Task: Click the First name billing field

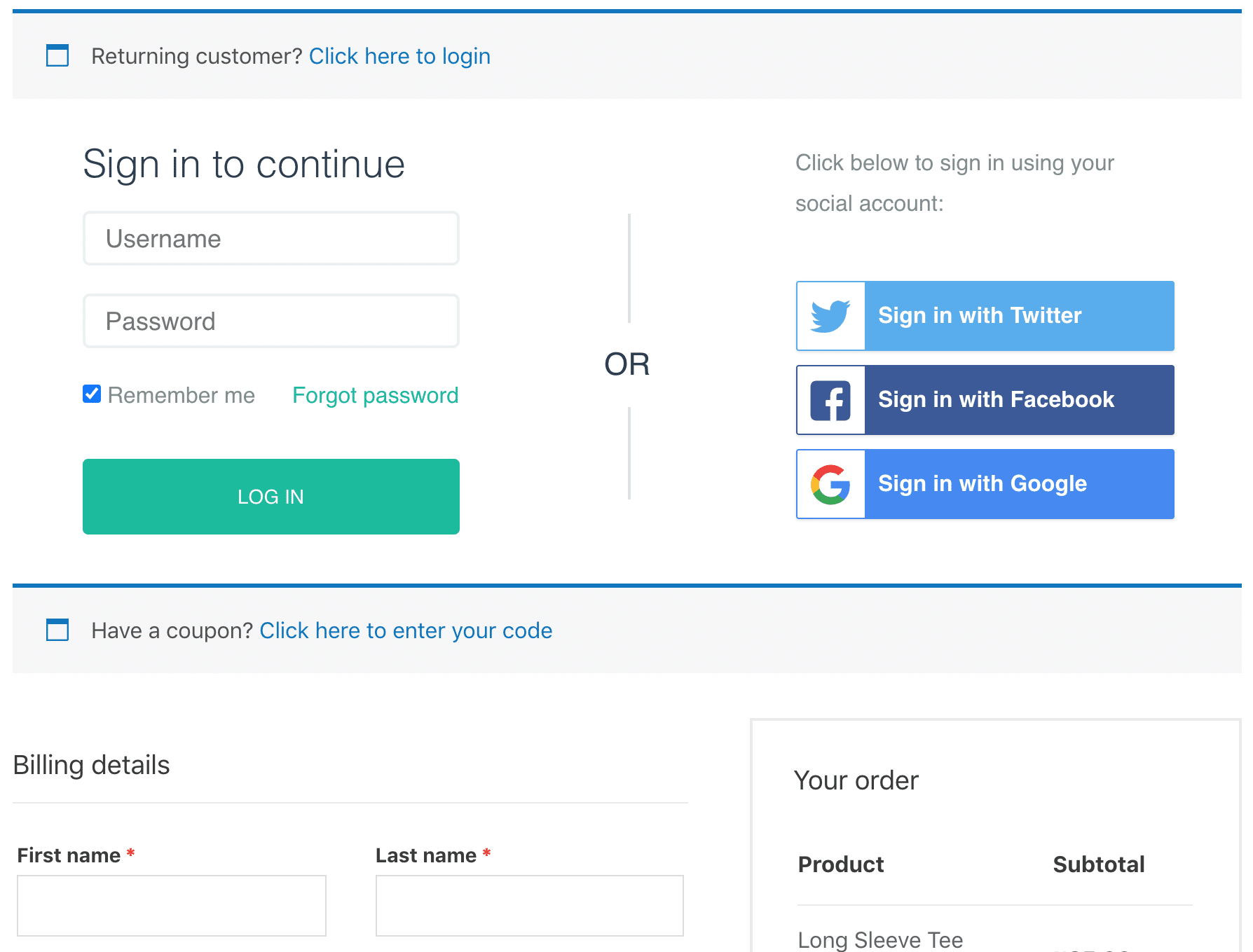Action: tap(172, 905)
